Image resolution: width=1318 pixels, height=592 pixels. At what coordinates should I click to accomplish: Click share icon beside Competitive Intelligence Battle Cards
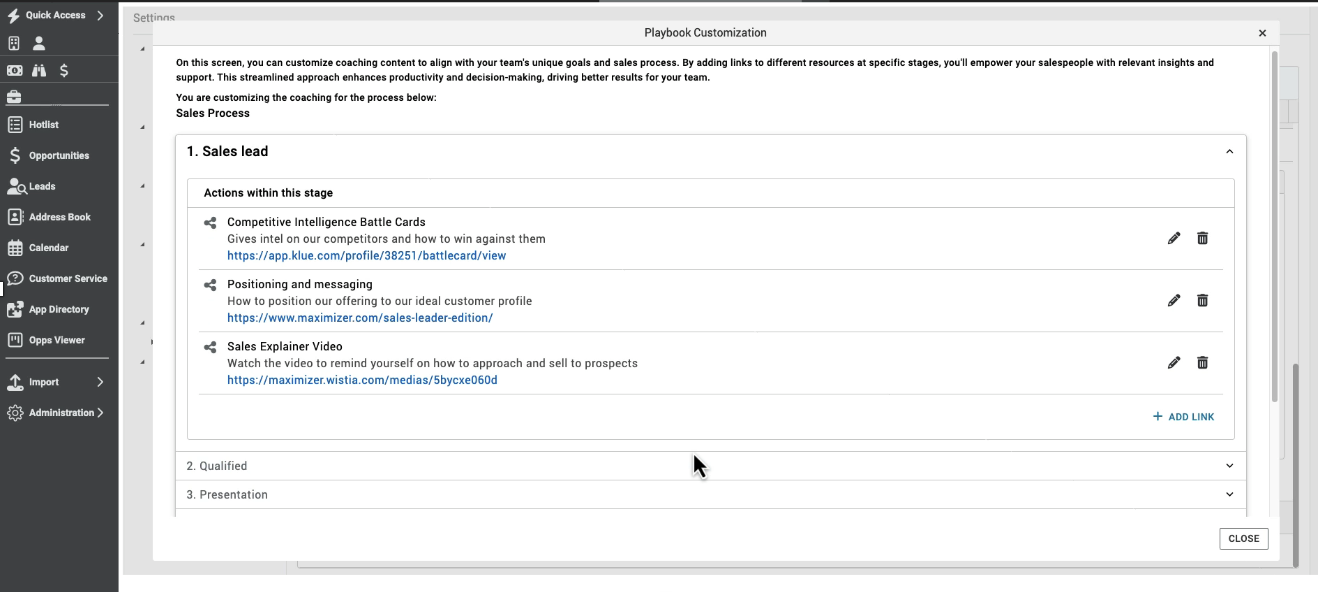210,223
